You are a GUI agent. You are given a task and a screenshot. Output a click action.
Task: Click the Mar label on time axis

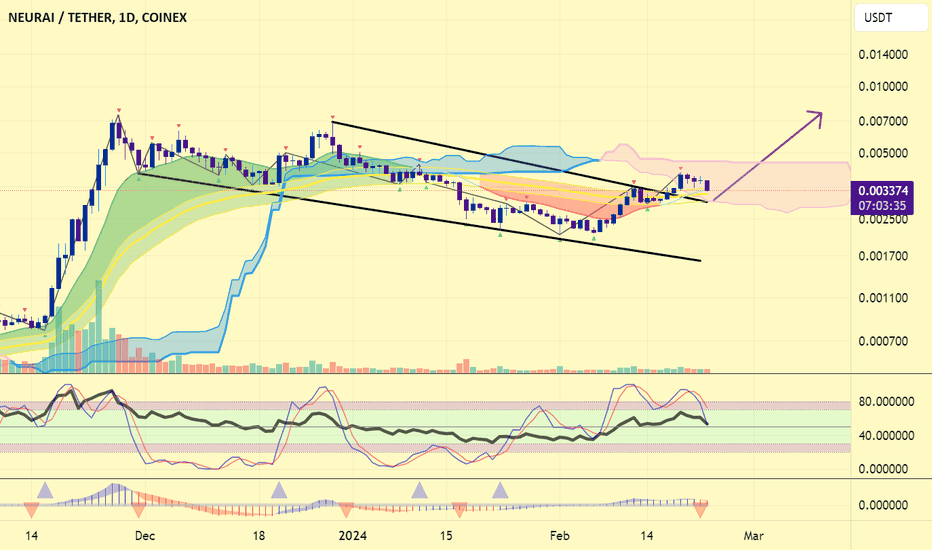pyautogui.click(x=753, y=536)
